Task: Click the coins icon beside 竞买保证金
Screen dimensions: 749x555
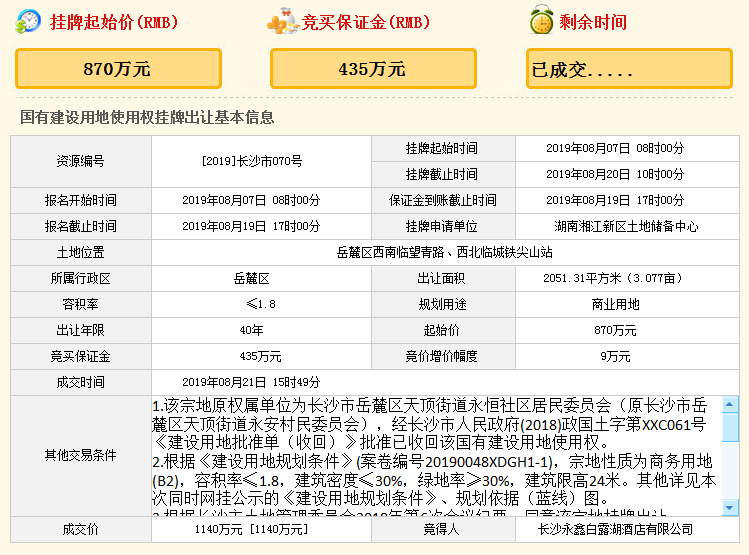Action: tap(282, 21)
